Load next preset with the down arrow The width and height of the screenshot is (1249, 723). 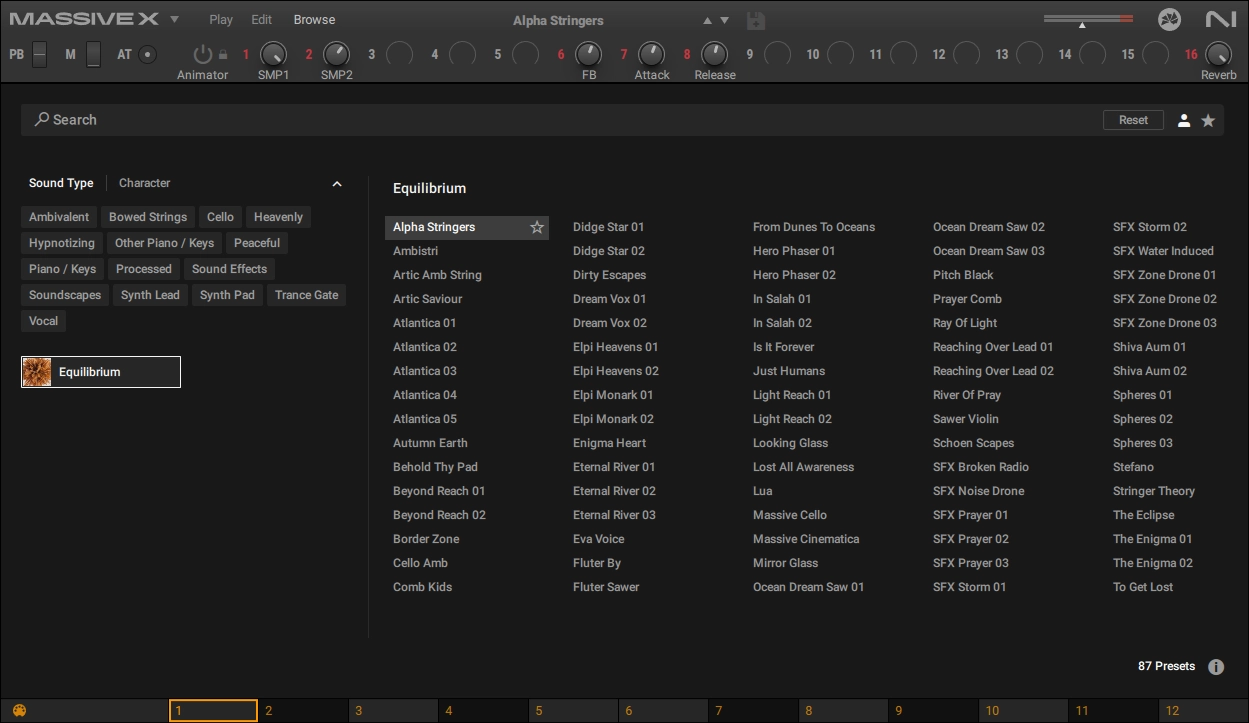pos(725,20)
